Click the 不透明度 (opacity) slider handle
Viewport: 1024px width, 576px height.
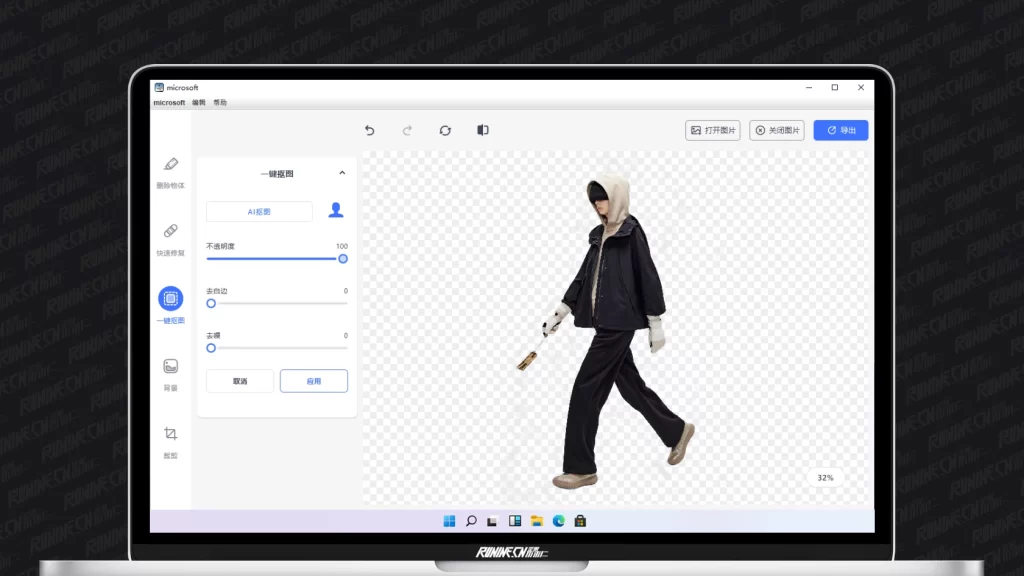pyautogui.click(x=343, y=258)
